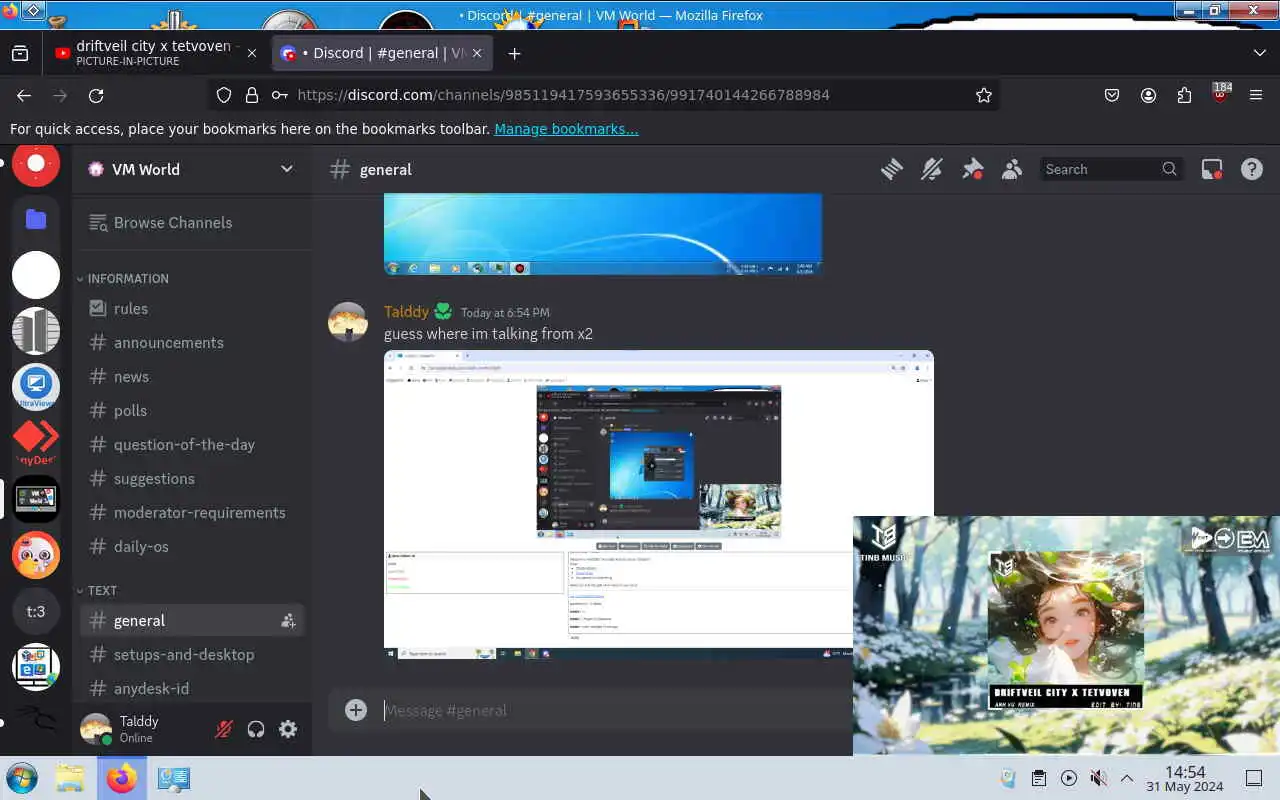Open the suggestions channel
The image size is (1280, 800).
[x=192, y=478]
